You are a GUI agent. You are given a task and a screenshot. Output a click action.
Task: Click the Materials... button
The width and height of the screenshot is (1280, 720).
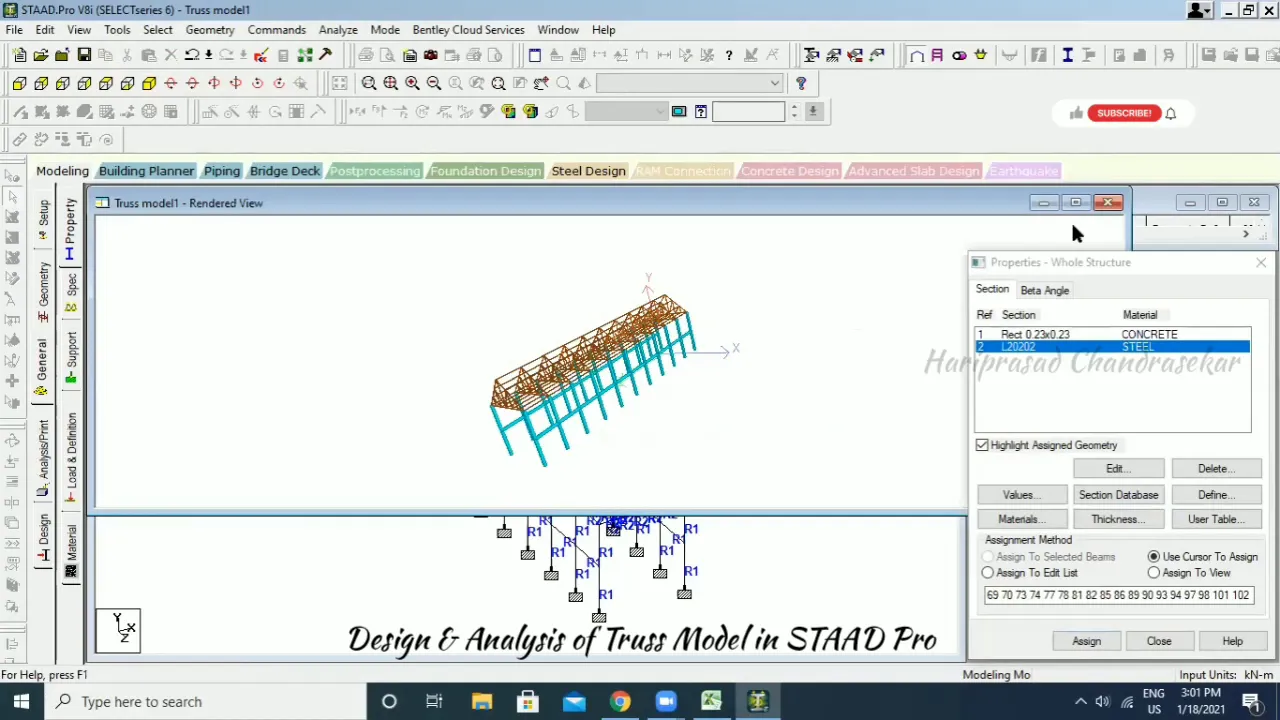pyautogui.click(x=1021, y=519)
